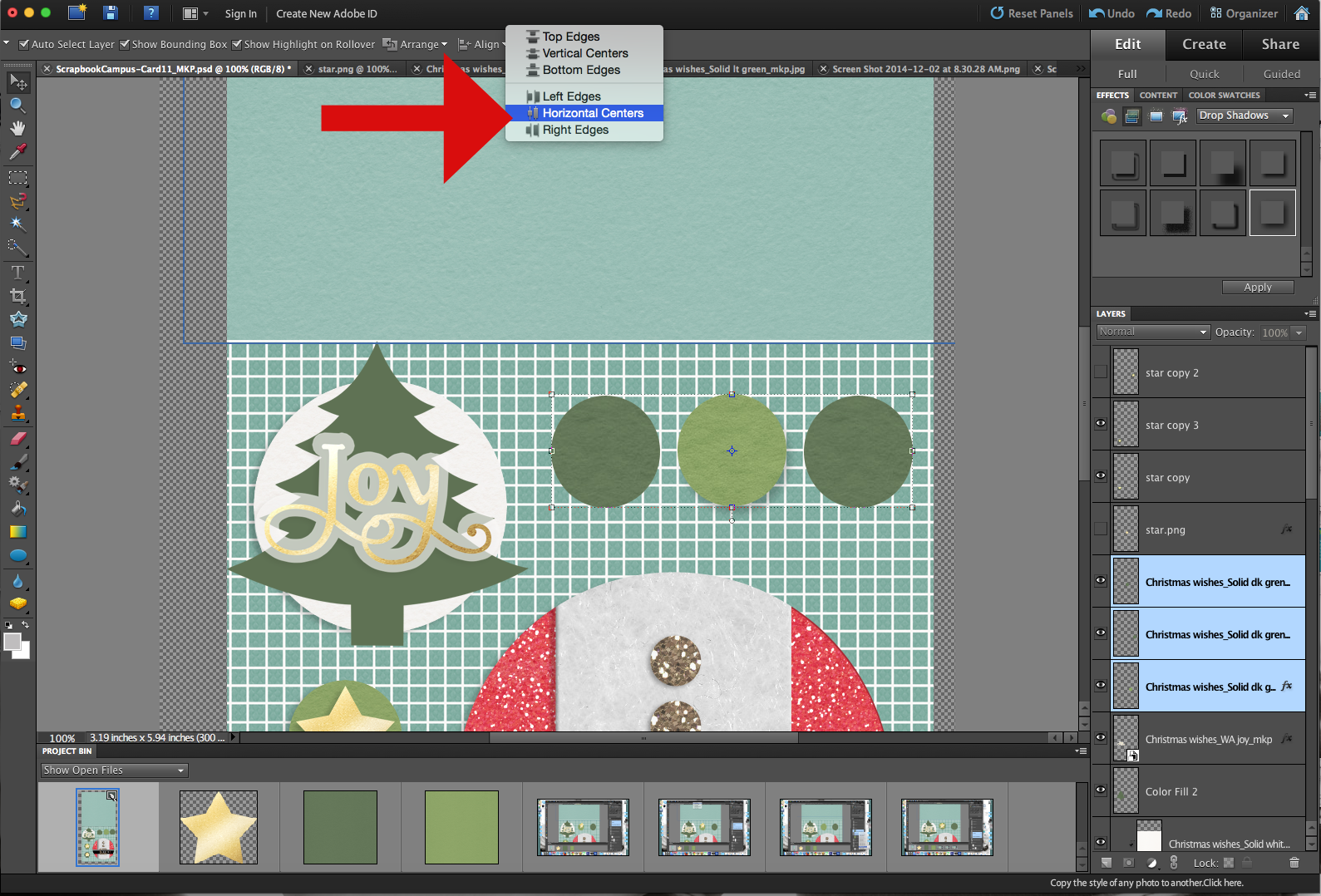Select the Gradient tool
The height and width of the screenshot is (896, 1321).
[17, 532]
